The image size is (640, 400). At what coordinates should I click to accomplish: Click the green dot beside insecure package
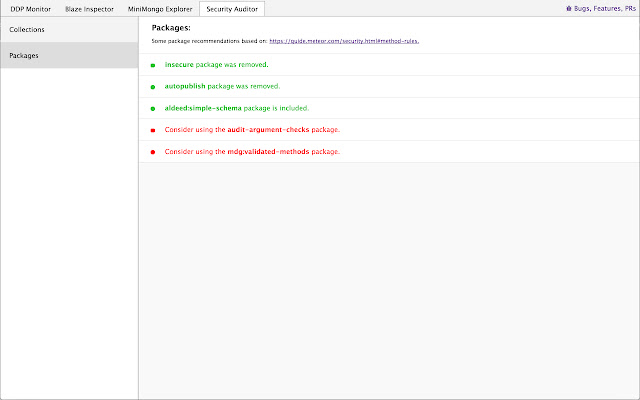(x=153, y=65)
